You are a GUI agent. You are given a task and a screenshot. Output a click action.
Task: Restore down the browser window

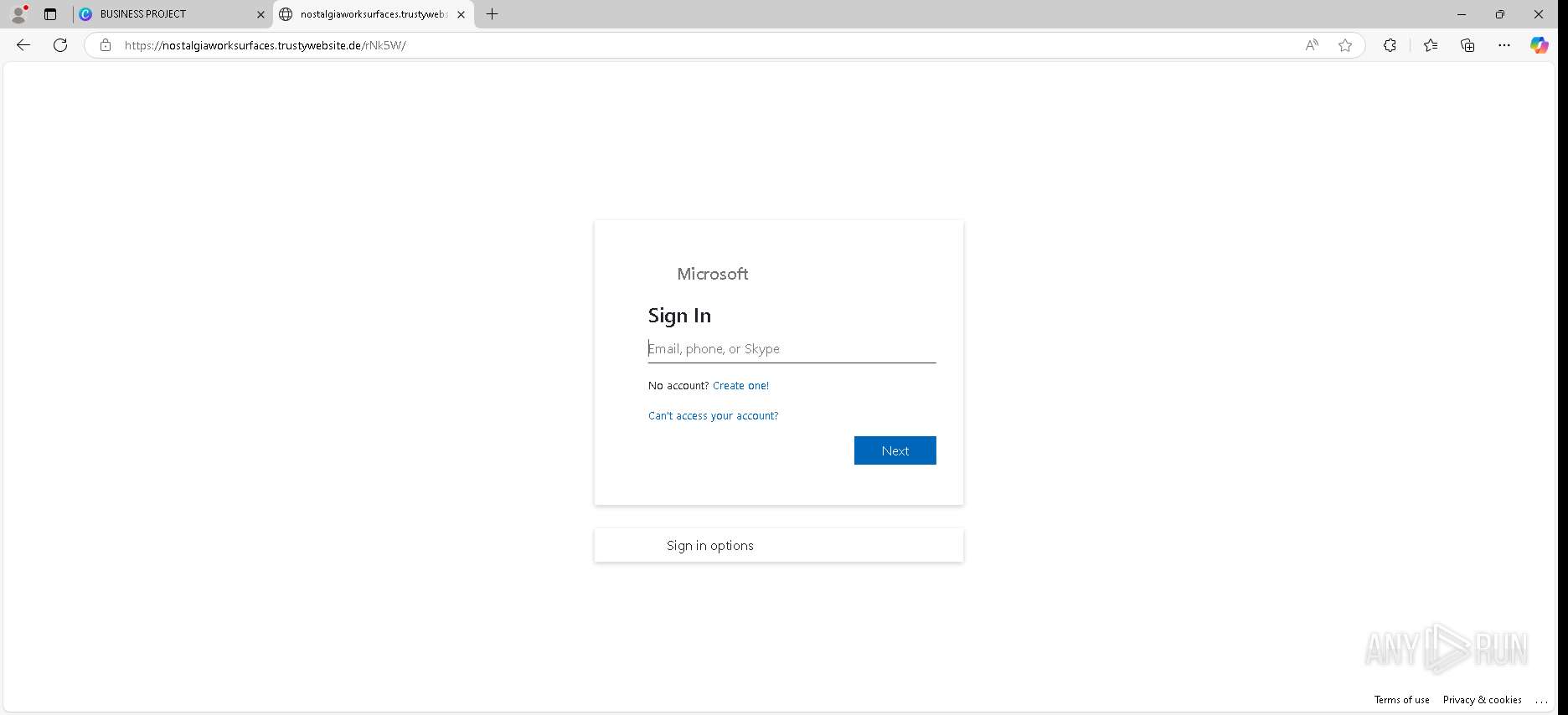click(x=1500, y=14)
